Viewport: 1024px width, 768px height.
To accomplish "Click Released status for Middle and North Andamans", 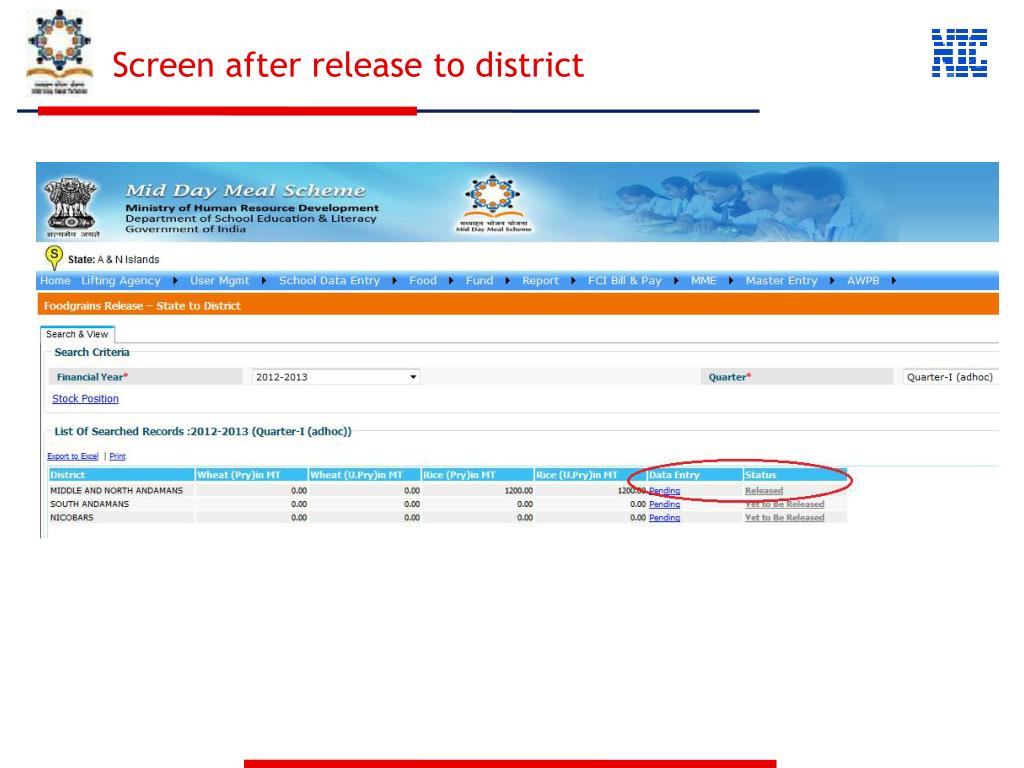I will click(763, 490).
